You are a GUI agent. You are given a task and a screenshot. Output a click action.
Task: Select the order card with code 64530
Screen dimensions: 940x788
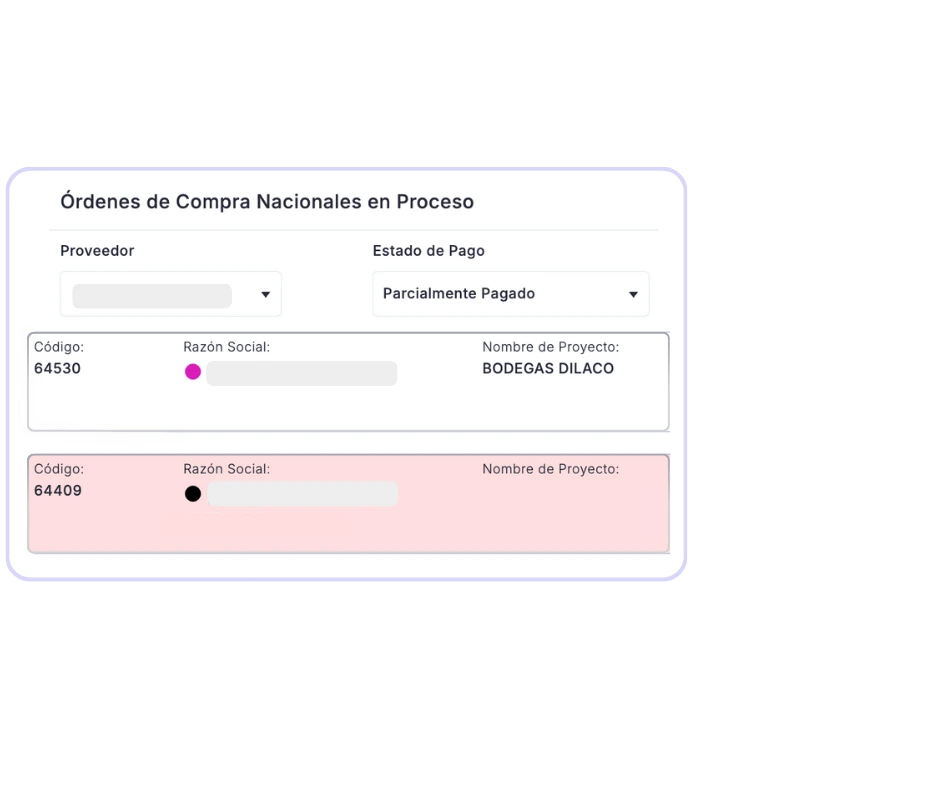click(x=348, y=382)
